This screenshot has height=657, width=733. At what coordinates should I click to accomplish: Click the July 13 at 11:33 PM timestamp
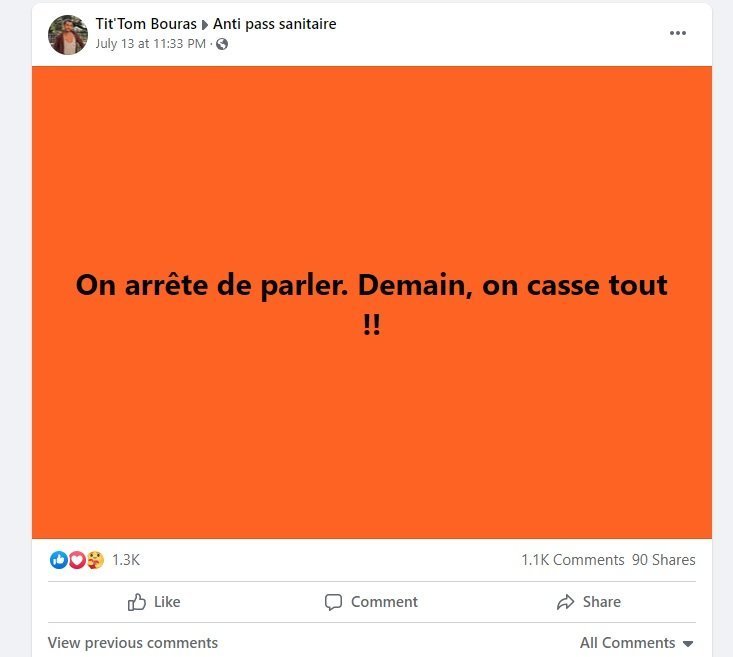coord(151,43)
